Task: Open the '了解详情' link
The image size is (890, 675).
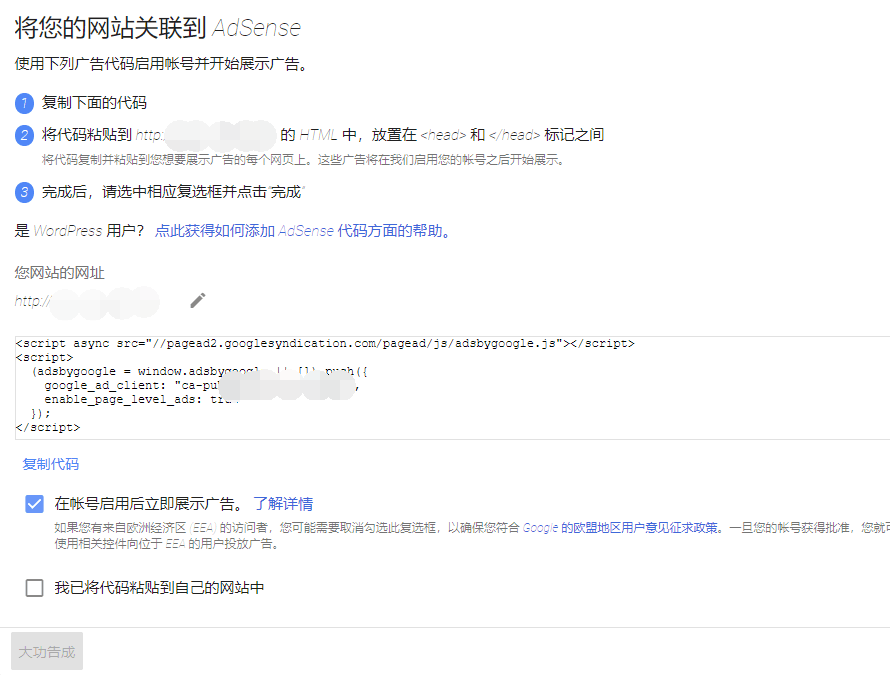Action: coord(283,504)
